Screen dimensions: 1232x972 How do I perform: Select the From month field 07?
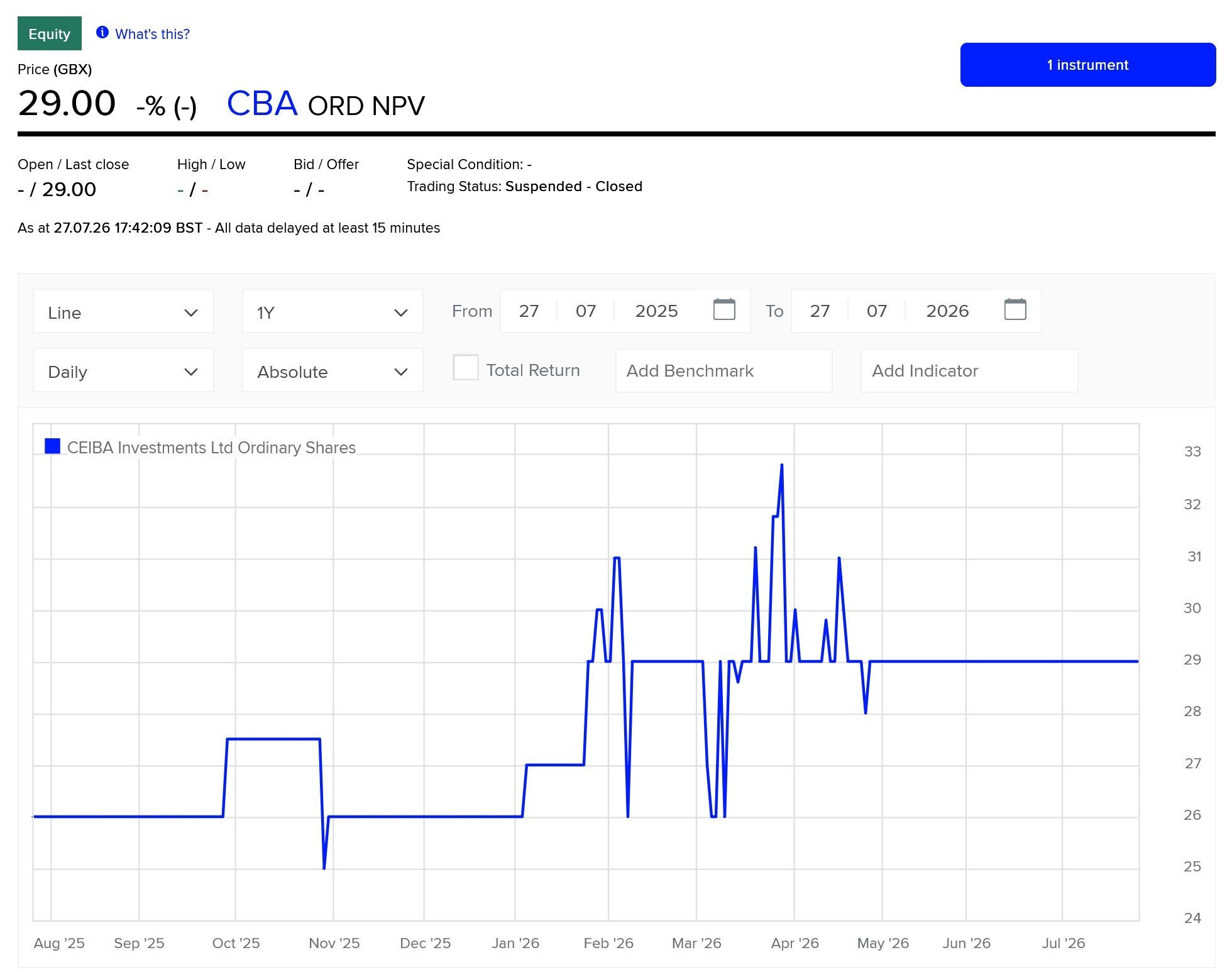(x=585, y=311)
